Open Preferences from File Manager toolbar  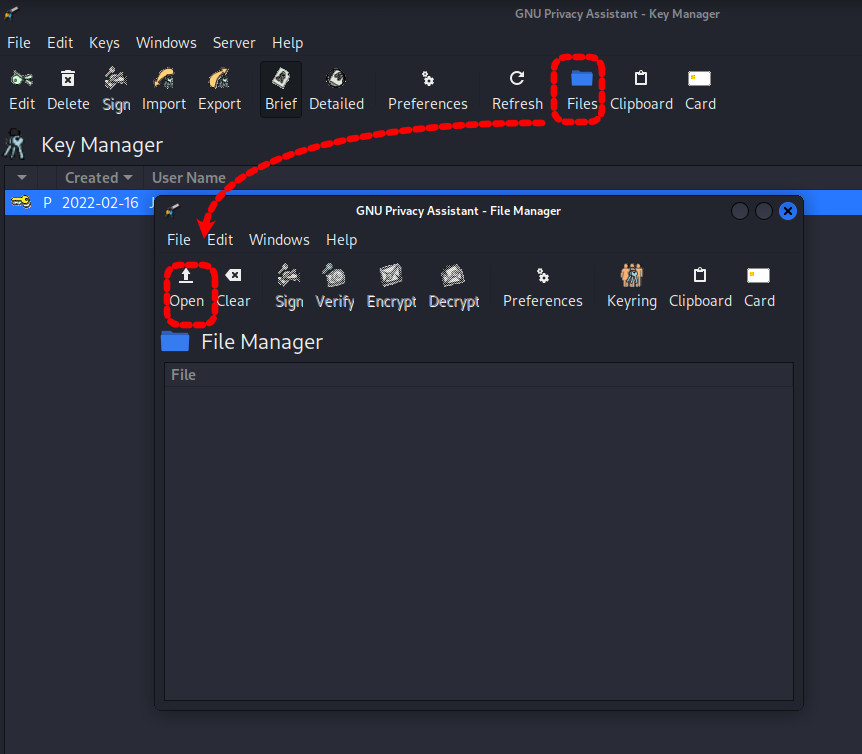click(x=543, y=287)
